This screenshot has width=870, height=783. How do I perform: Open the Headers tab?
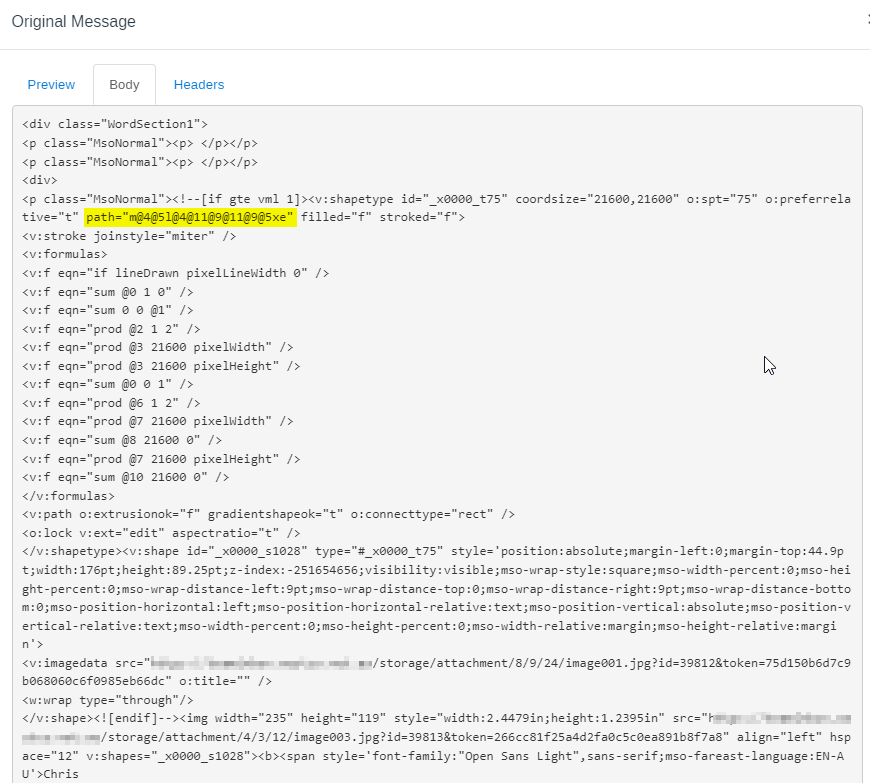pyautogui.click(x=198, y=85)
